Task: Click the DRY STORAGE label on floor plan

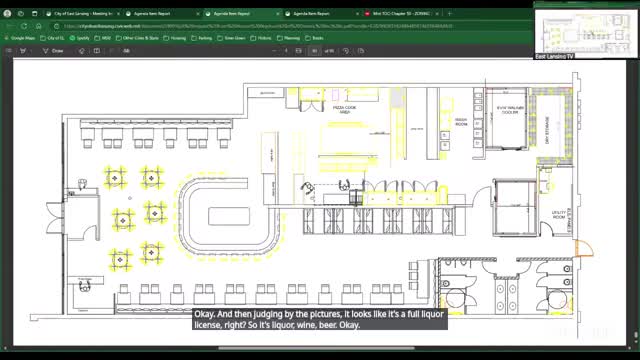Action: (547, 130)
